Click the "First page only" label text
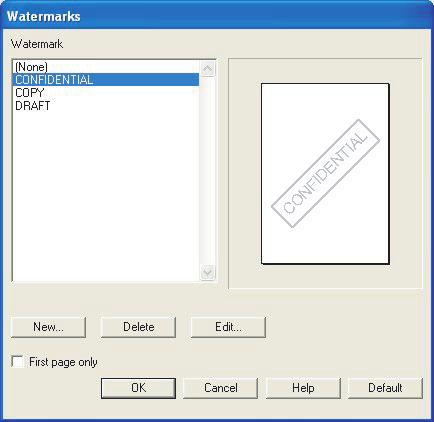 (x=63, y=362)
